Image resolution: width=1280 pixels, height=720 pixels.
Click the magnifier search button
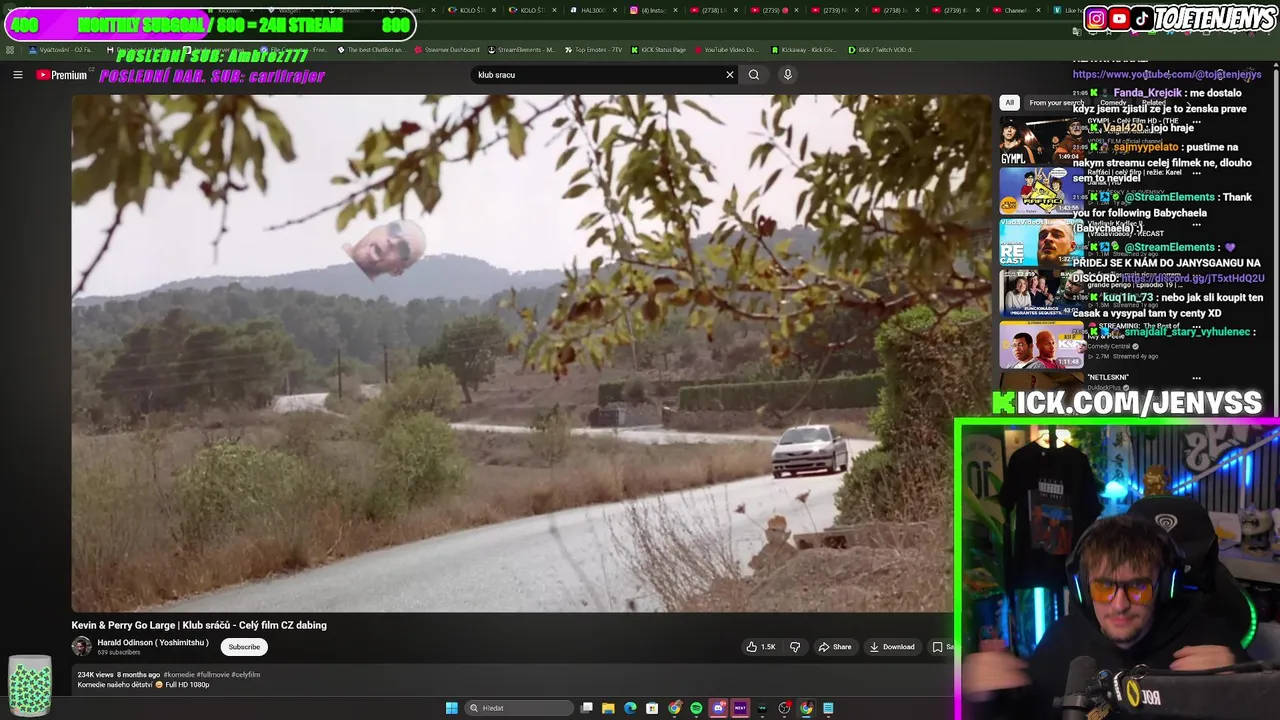[x=754, y=75]
